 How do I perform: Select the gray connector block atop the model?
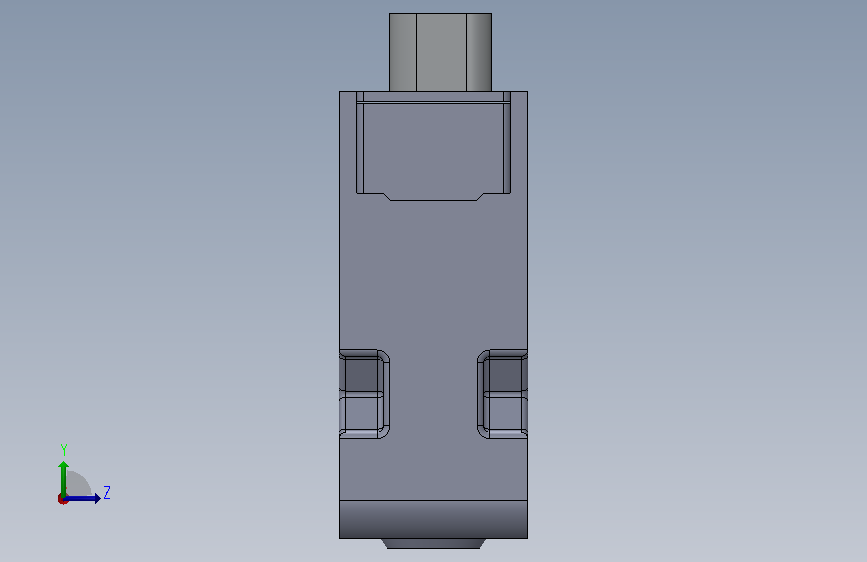[x=440, y=53]
